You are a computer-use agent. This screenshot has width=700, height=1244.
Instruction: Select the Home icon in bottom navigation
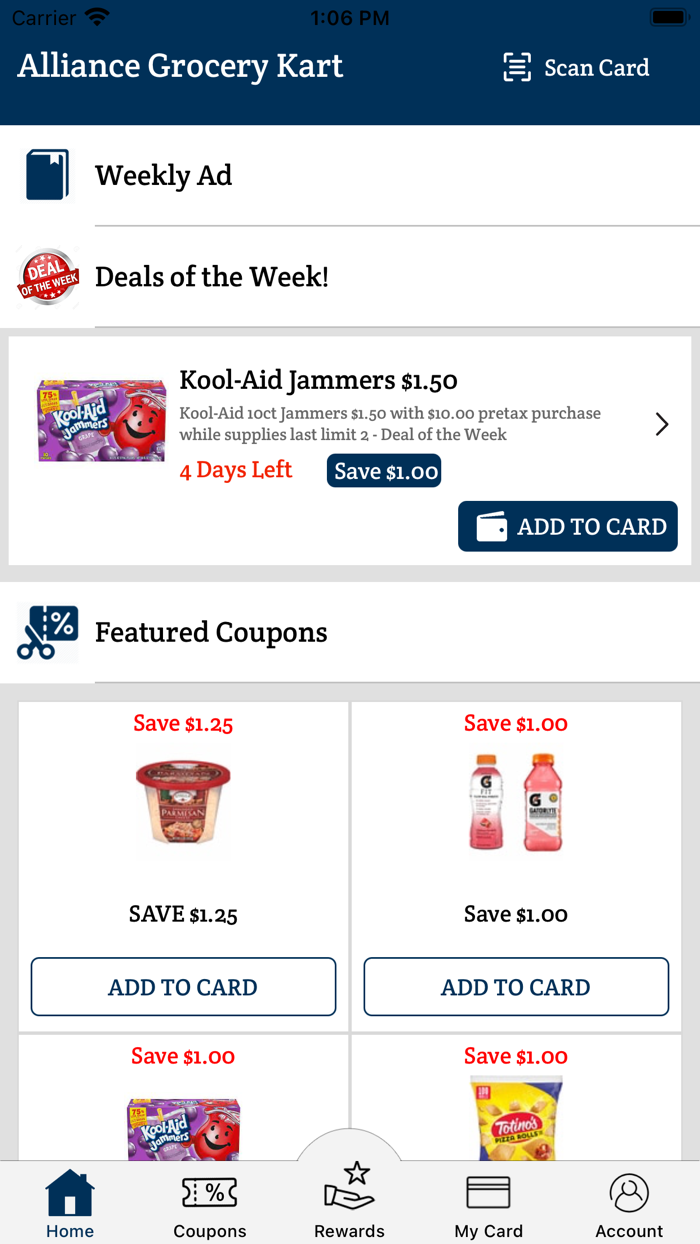[x=69, y=1203]
